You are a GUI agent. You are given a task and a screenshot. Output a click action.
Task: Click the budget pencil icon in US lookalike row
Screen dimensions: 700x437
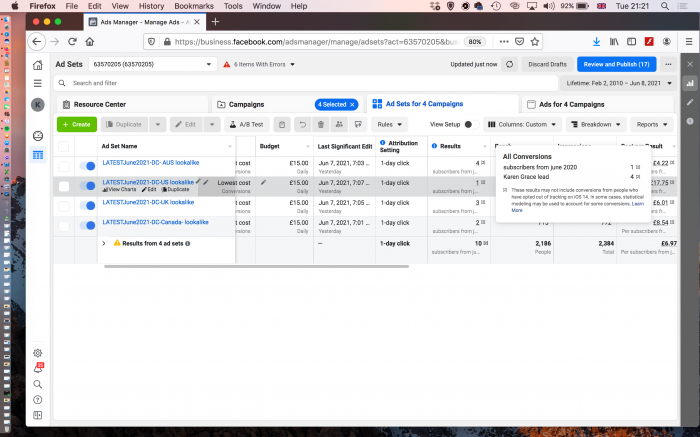click(263, 183)
